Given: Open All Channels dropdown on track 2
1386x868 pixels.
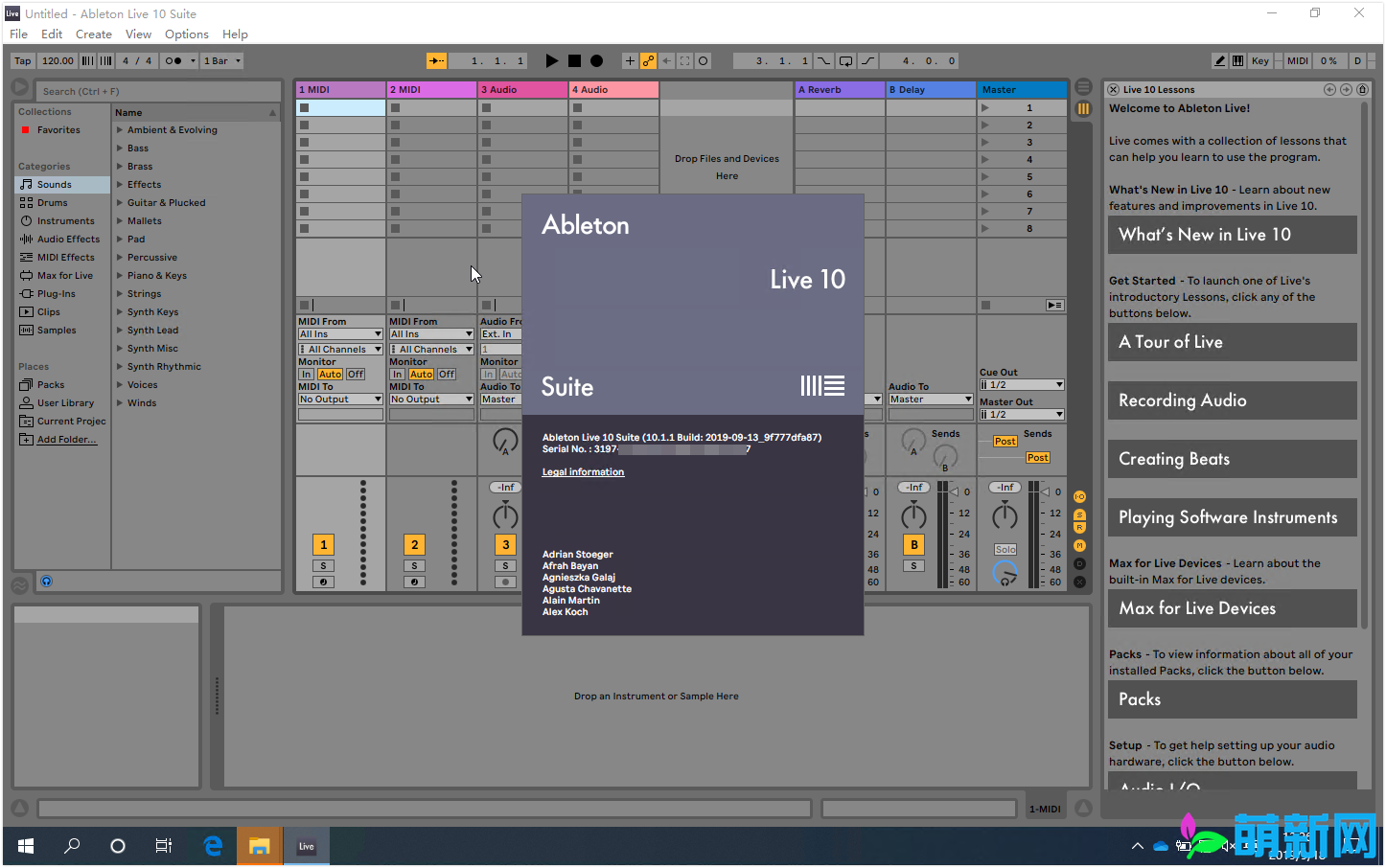Looking at the screenshot, I should coord(431,349).
